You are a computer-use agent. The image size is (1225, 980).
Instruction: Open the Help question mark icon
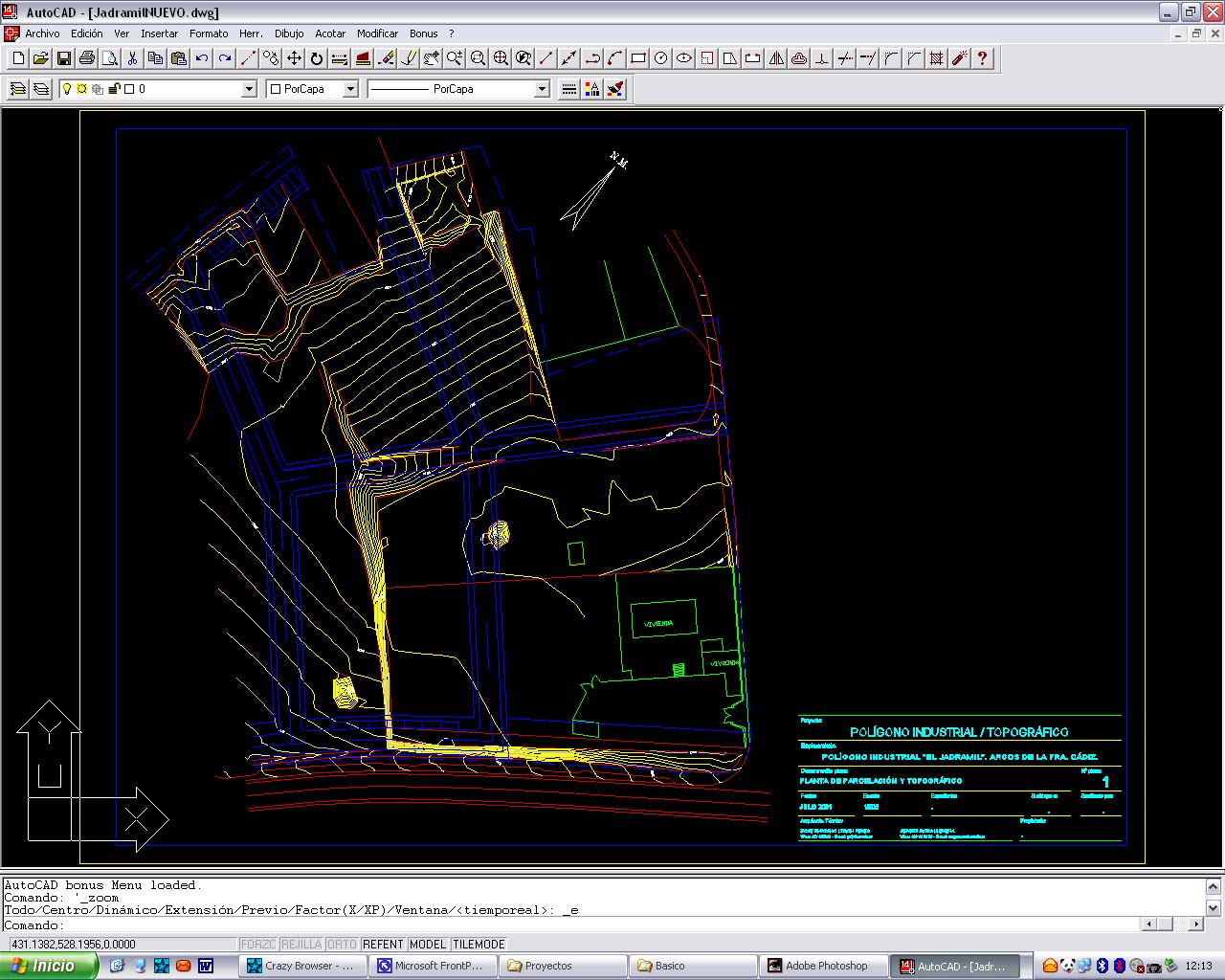pyautogui.click(x=982, y=58)
